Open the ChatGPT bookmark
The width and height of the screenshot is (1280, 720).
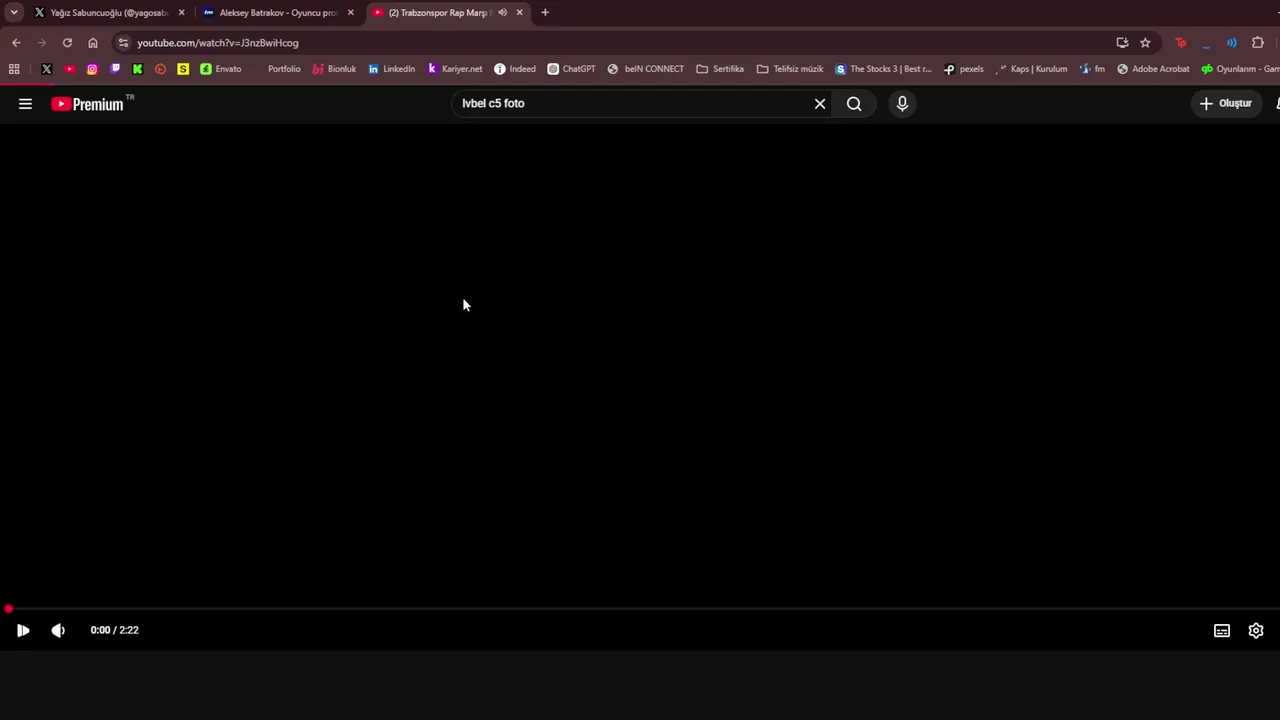point(571,69)
